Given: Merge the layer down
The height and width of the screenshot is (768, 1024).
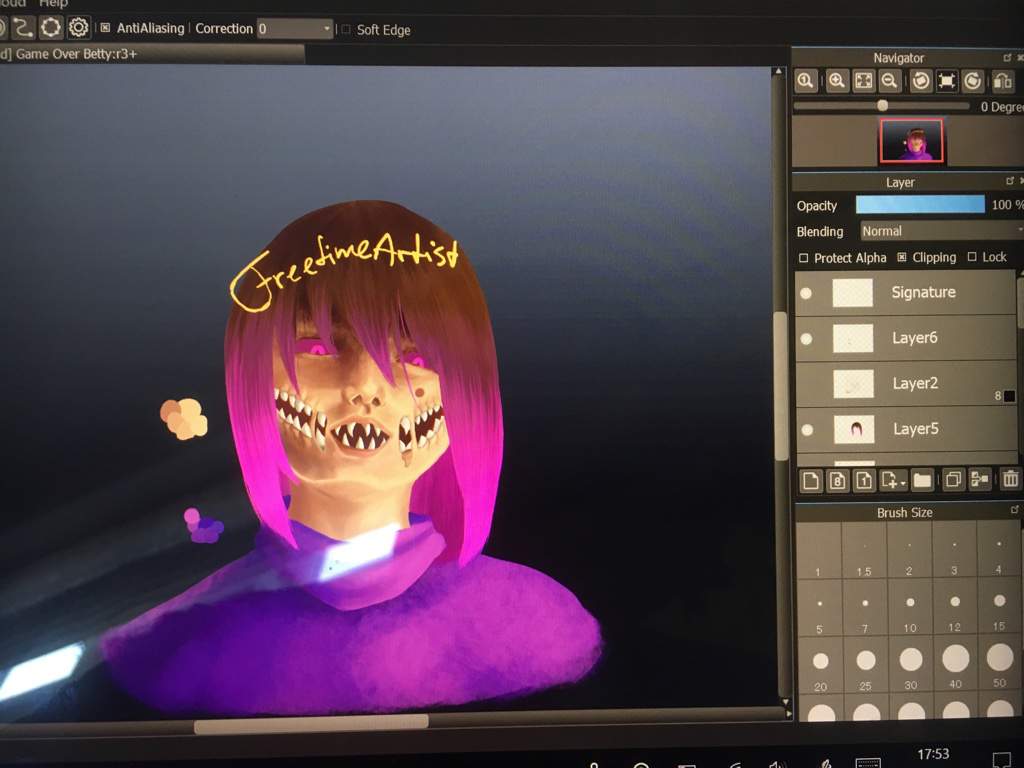Looking at the screenshot, I should click(980, 479).
